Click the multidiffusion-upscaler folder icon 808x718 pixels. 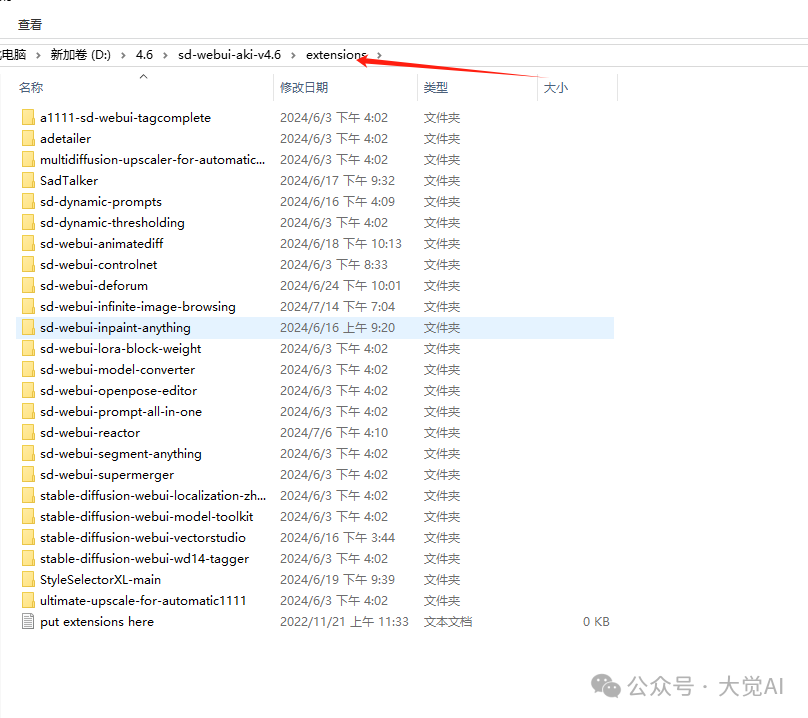click(x=28, y=160)
